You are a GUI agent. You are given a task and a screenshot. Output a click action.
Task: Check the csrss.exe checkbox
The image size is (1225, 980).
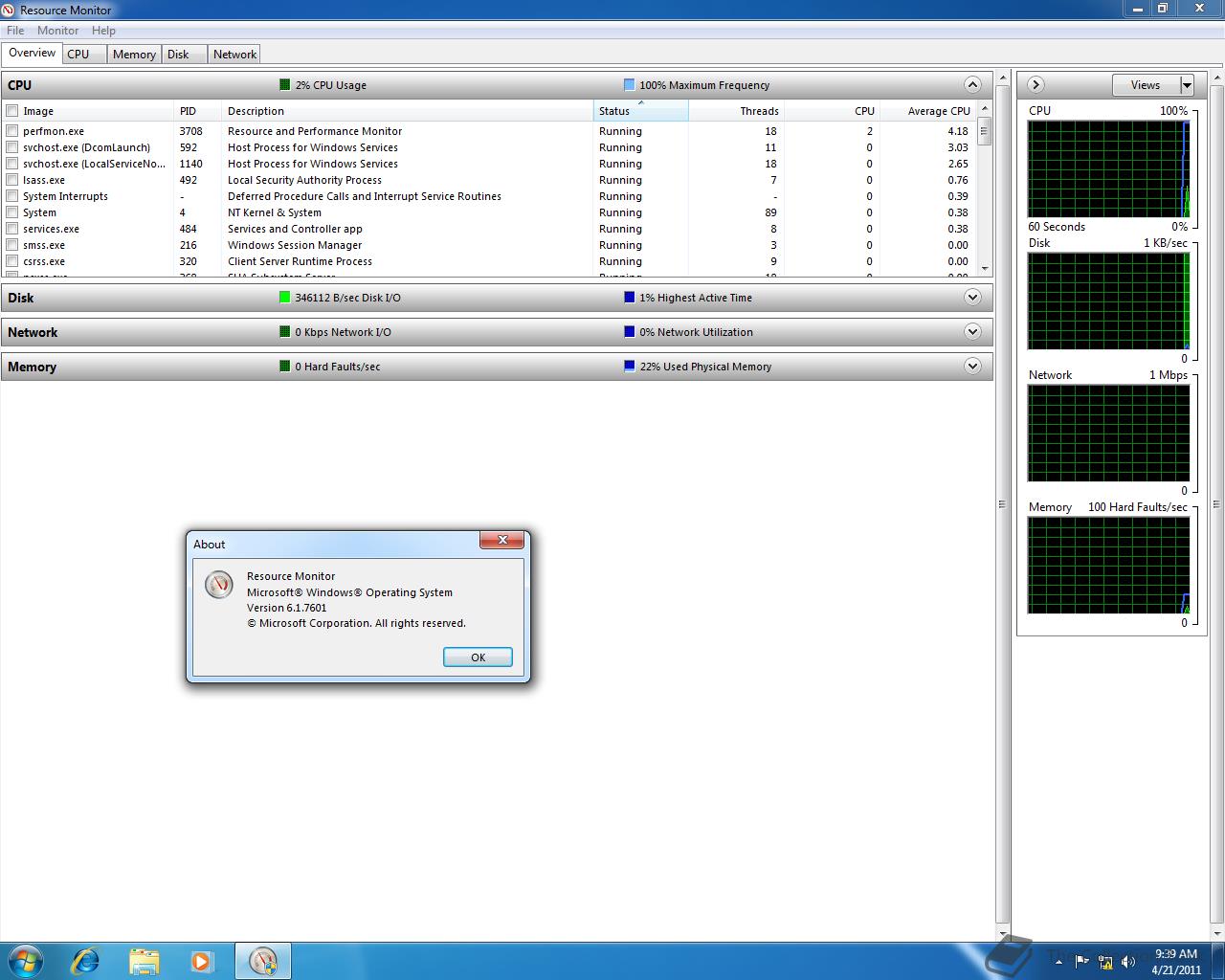[x=12, y=261]
